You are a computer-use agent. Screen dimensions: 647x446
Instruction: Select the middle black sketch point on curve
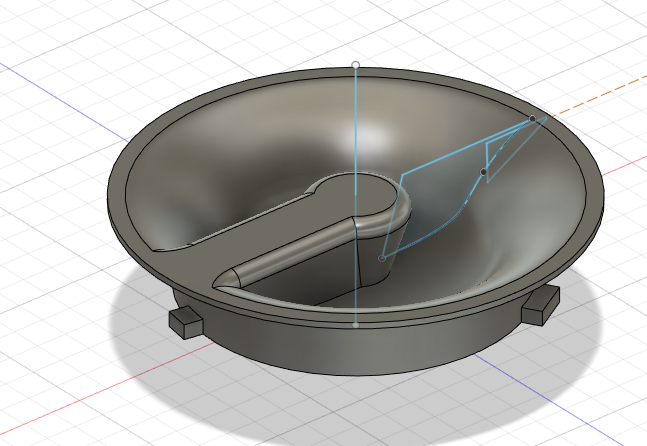484,173
